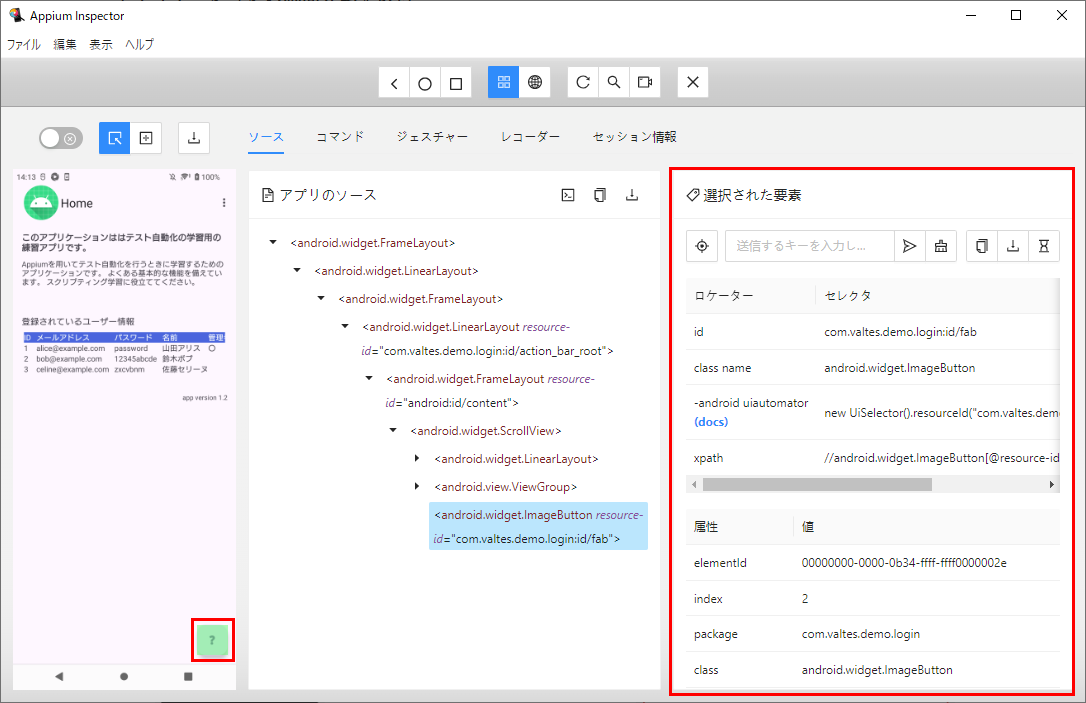Expand the android.view.ViewGroup node
The image size is (1086, 703).
point(418,487)
